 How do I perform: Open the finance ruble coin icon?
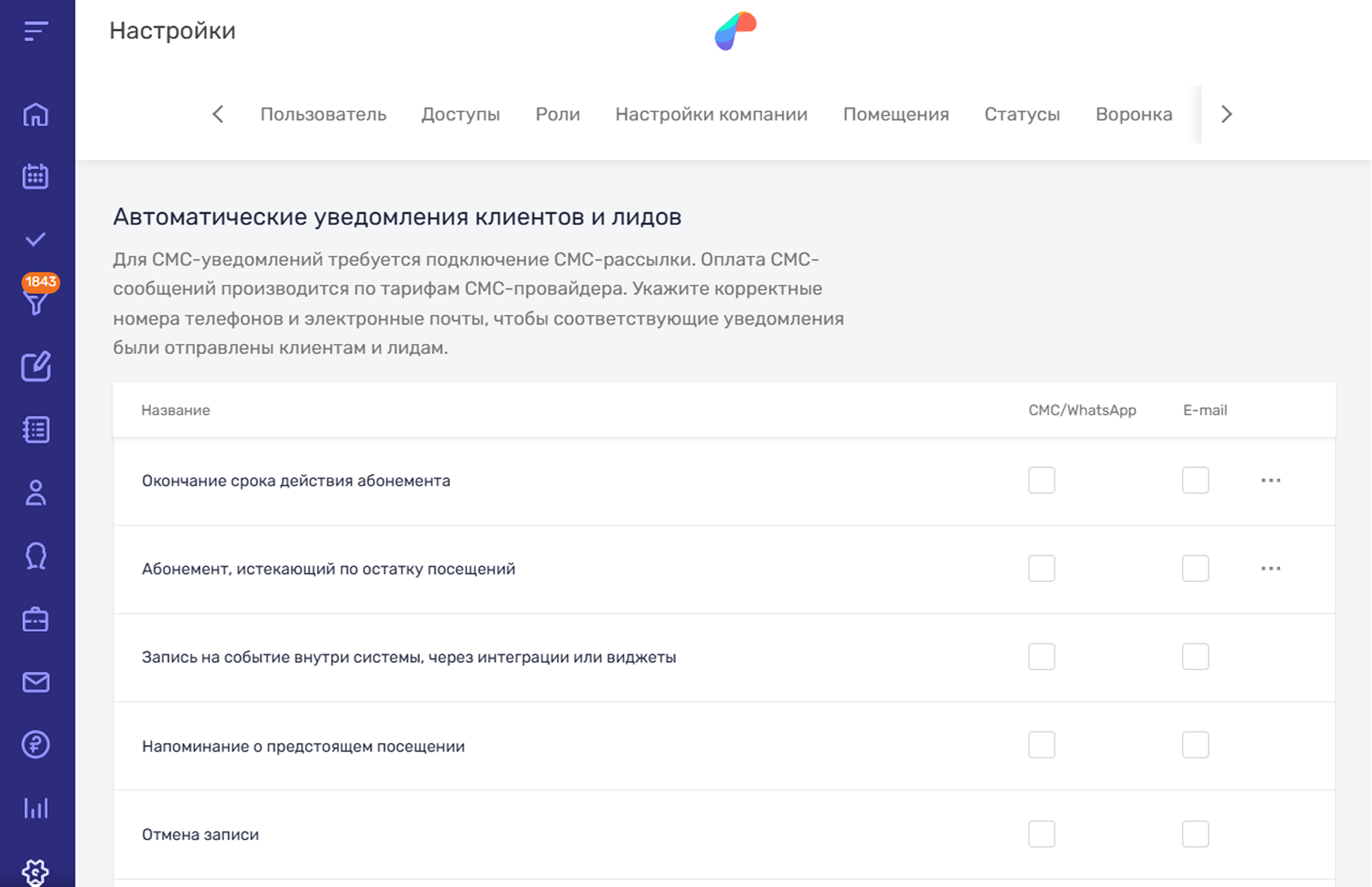pyautogui.click(x=36, y=744)
